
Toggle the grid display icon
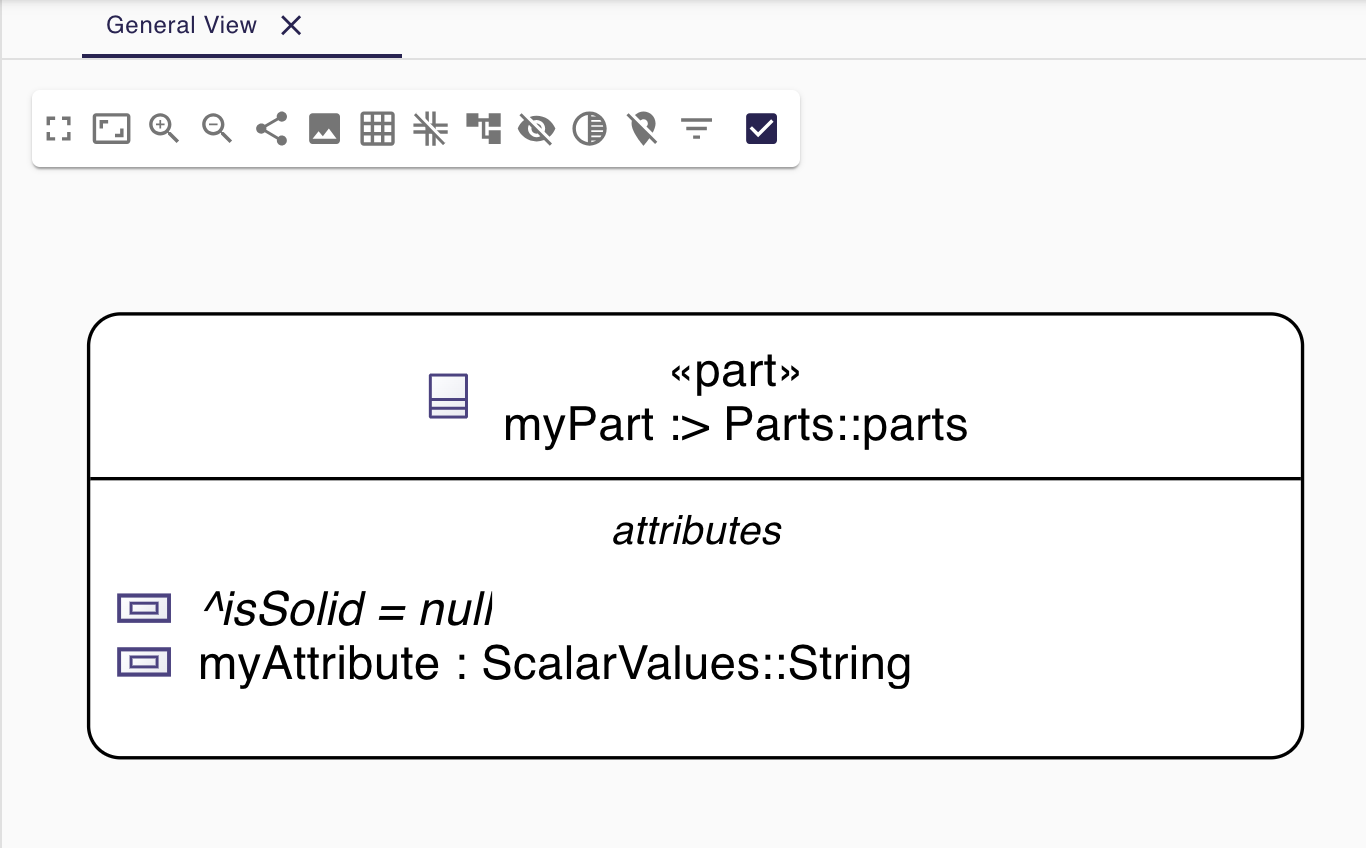(377, 128)
